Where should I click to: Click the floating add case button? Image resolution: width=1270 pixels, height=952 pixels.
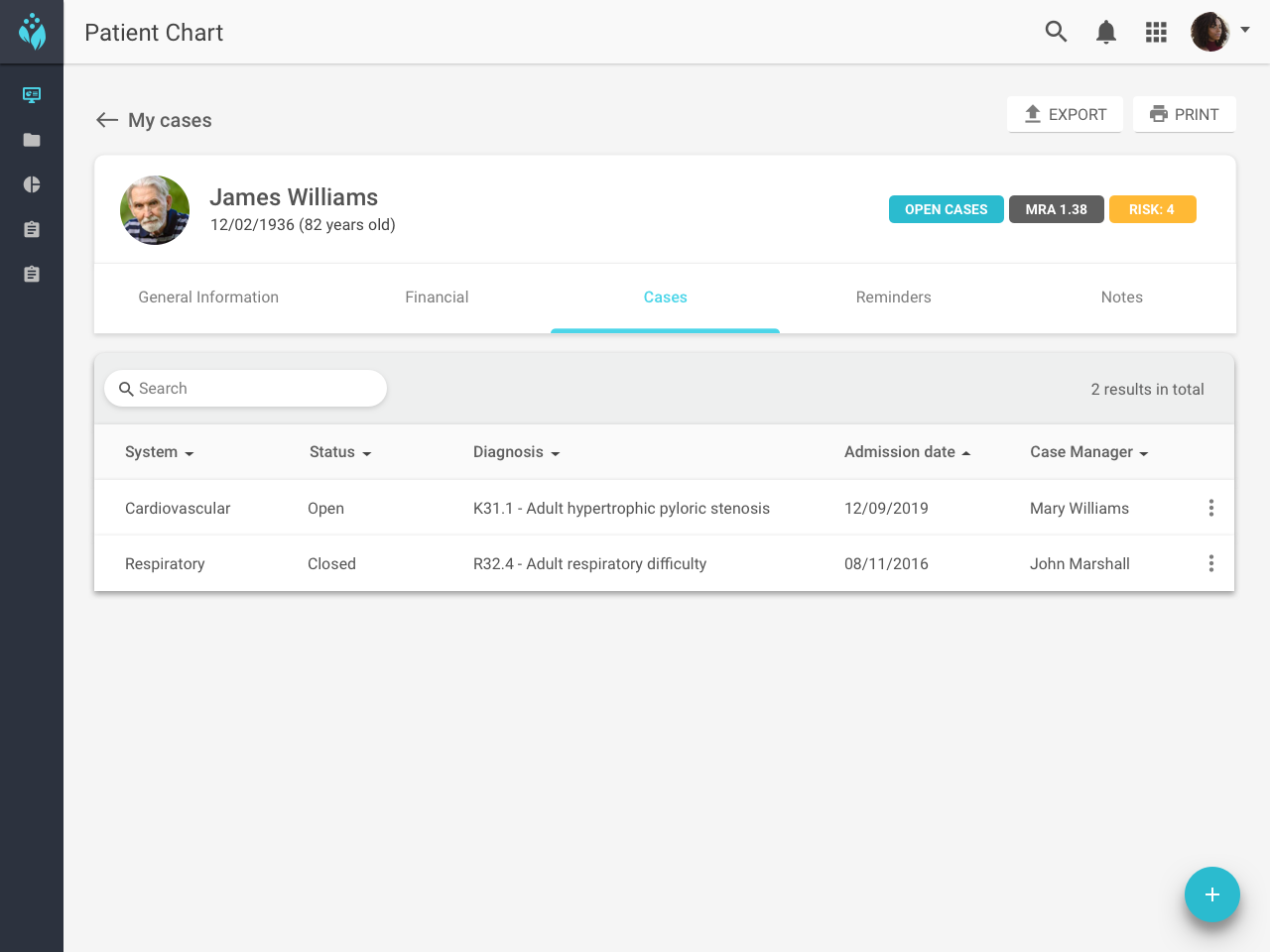(1211, 894)
